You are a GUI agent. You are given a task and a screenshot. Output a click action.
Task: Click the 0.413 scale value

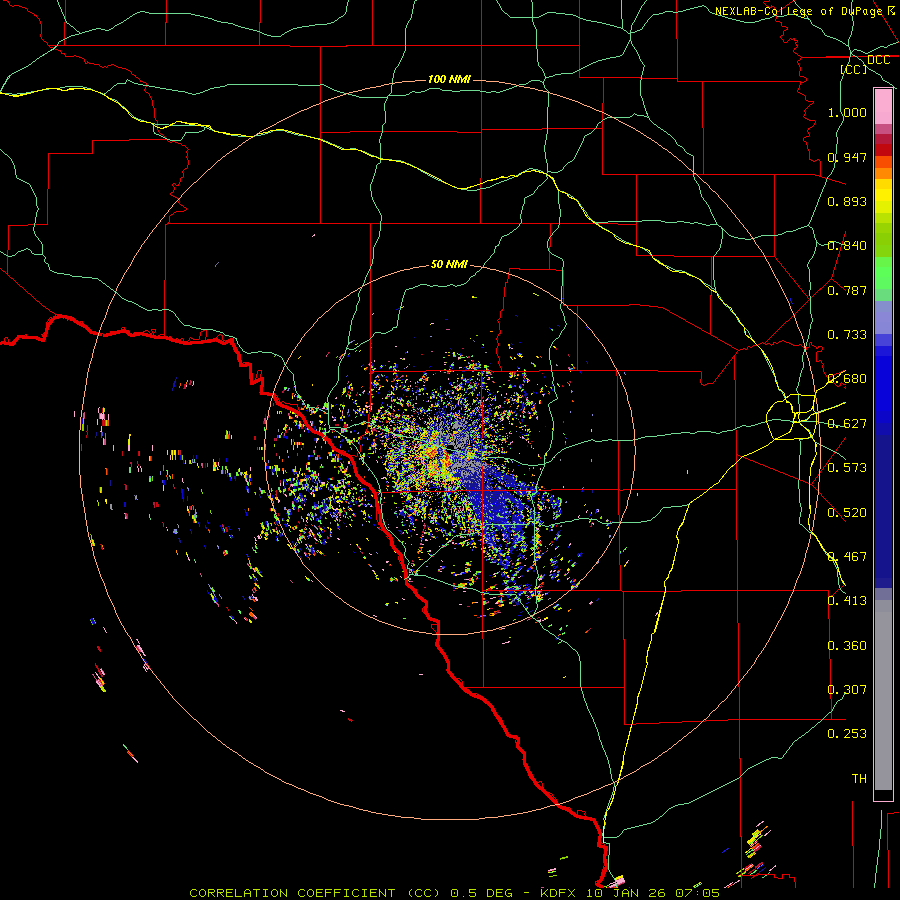(847, 601)
